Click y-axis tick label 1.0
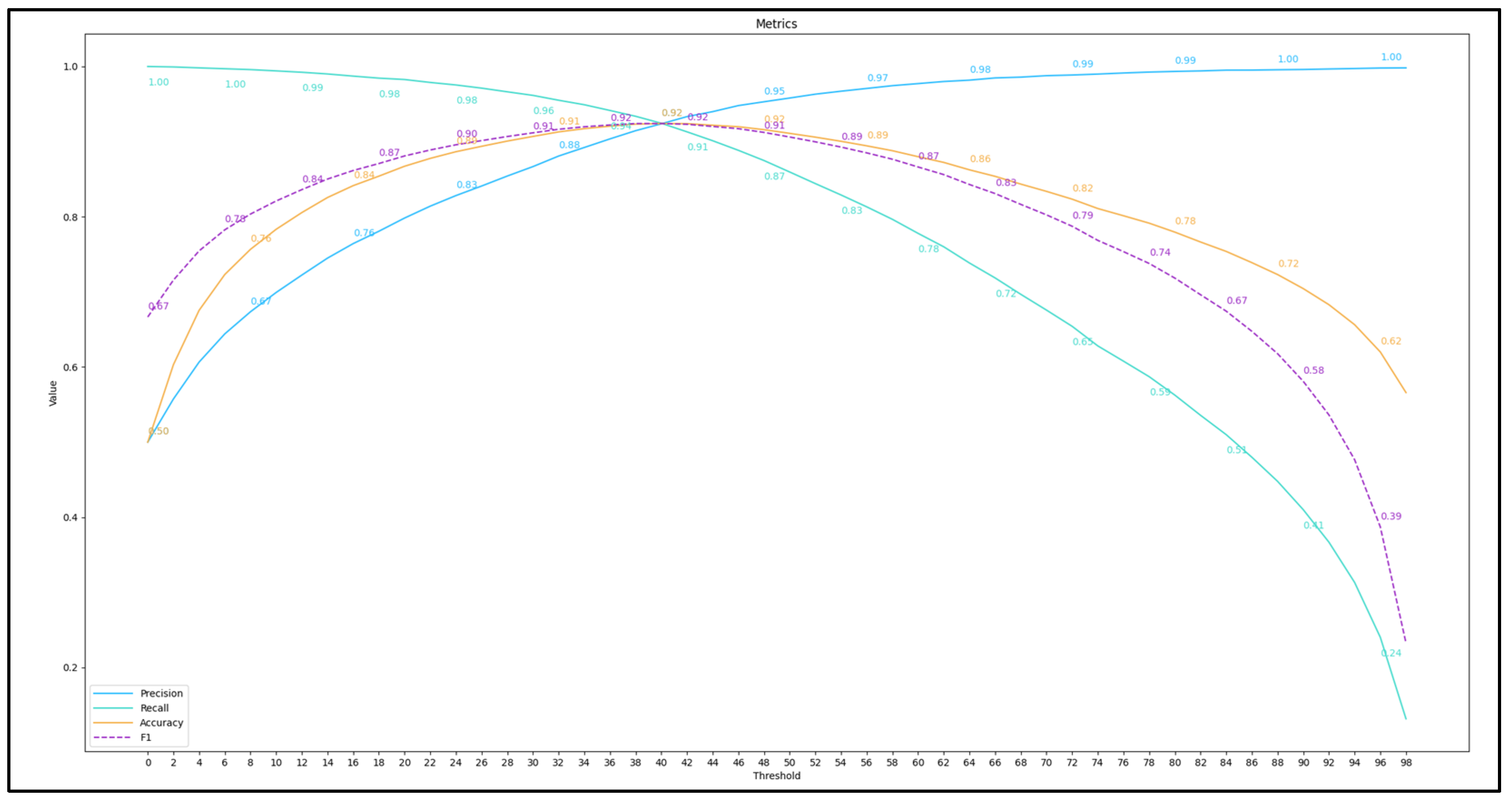The image size is (1512, 805). point(70,67)
